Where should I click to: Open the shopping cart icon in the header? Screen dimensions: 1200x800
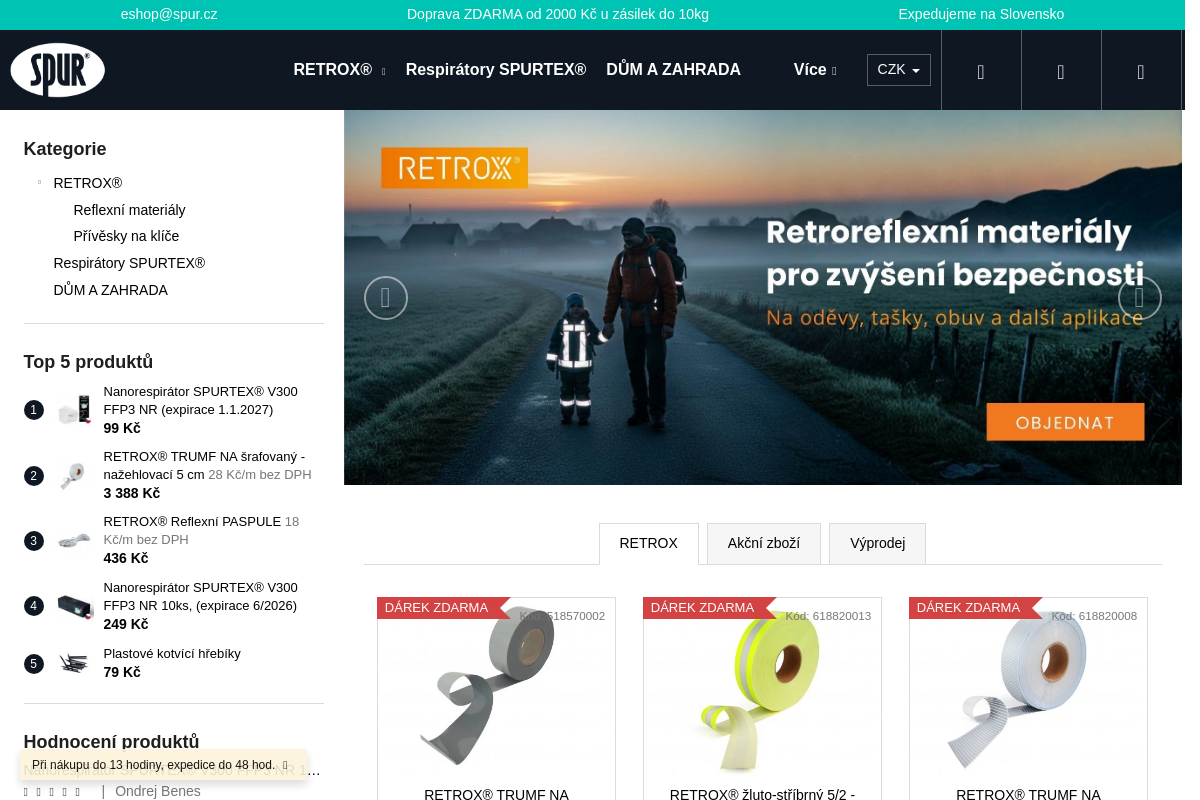(x=1141, y=71)
